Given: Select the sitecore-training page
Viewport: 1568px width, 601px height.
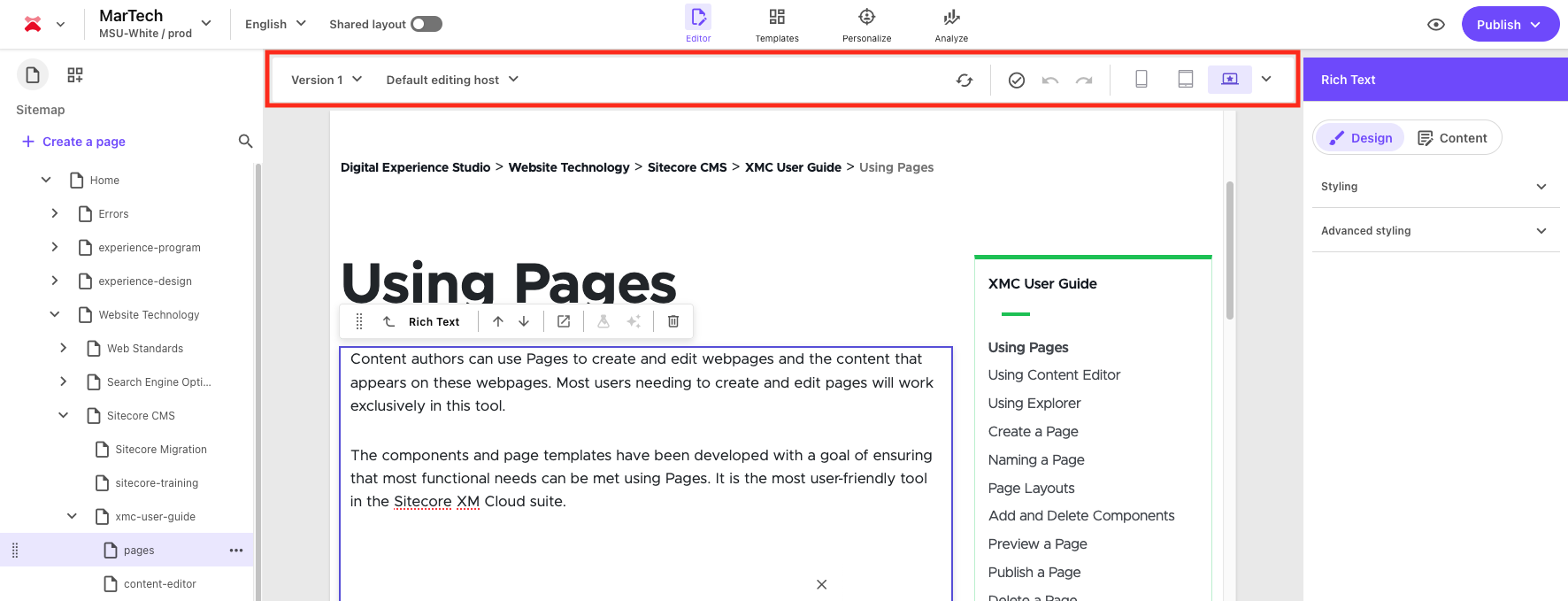Looking at the screenshot, I should click(157, 483).
